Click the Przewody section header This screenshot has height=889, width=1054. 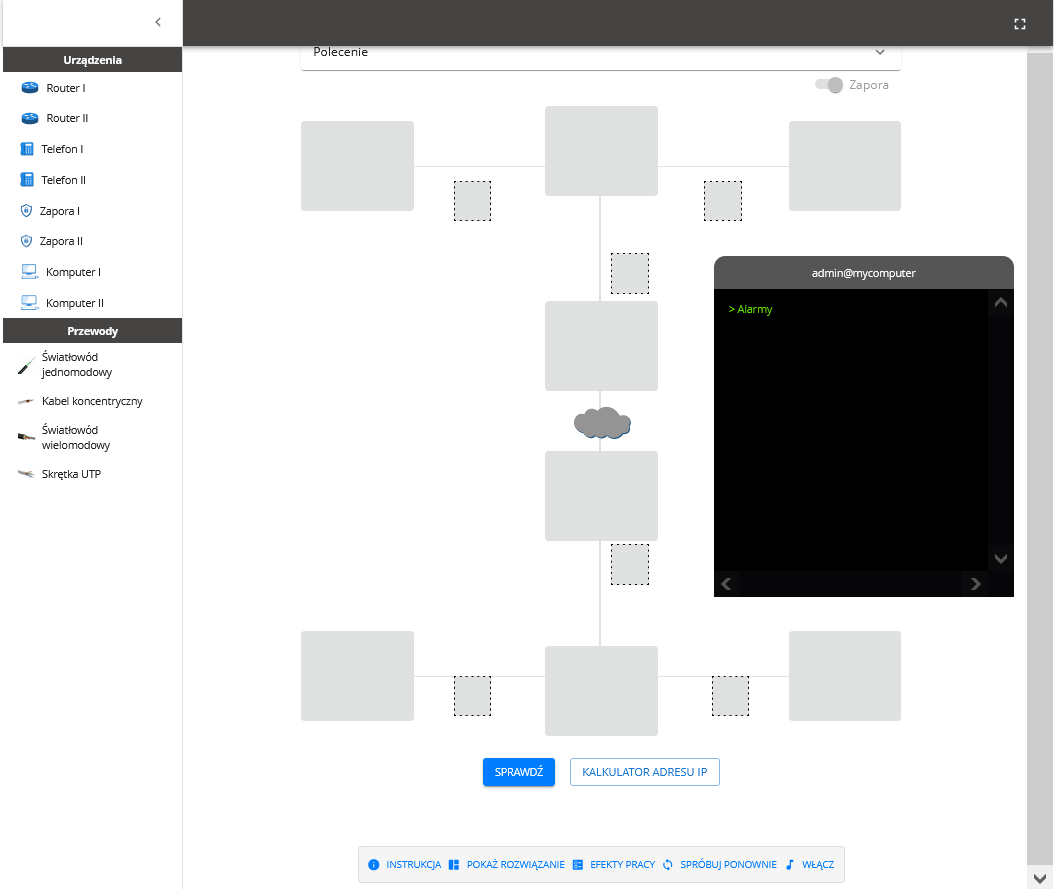click(x=93, y=331)
